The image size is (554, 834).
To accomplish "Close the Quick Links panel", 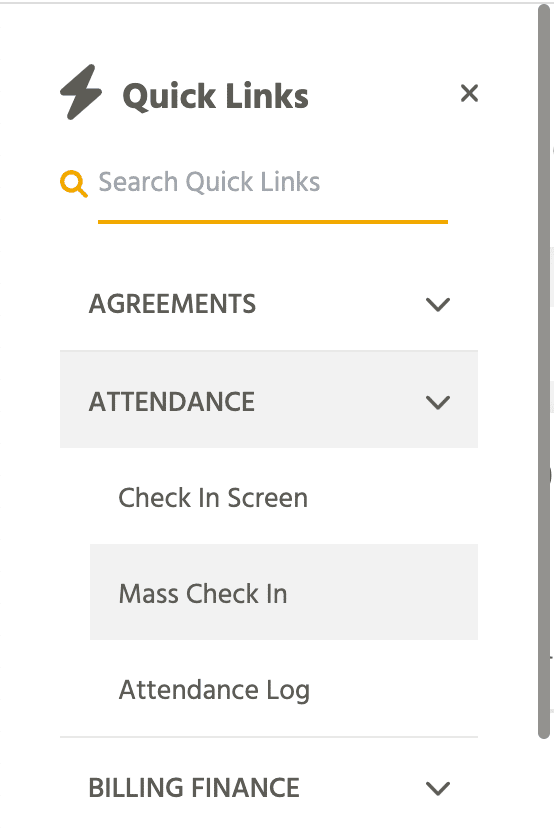I will click(469, 93).
